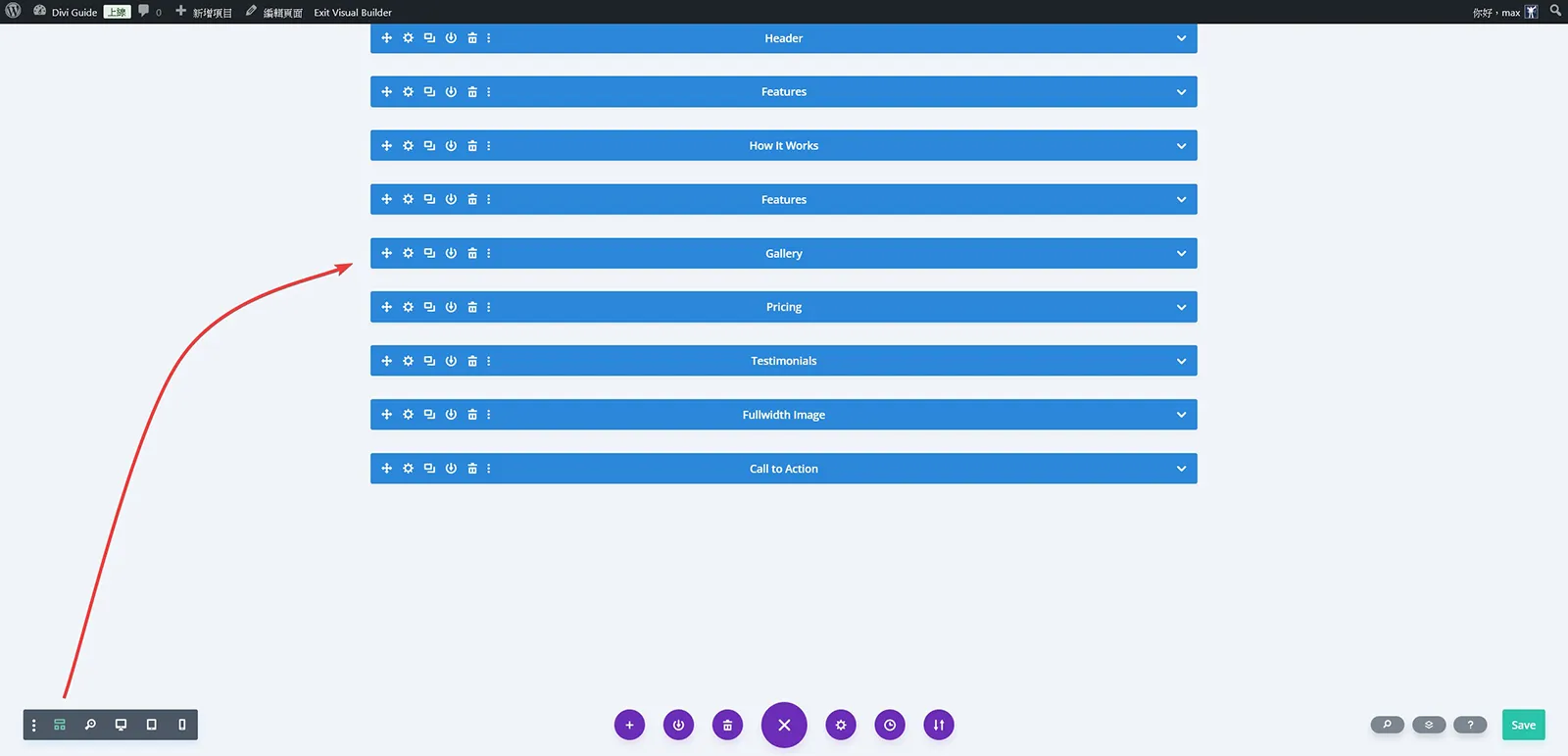1568x756 pixels.
Task: Expand the second Features section
Action: (x=1181, y=200)
